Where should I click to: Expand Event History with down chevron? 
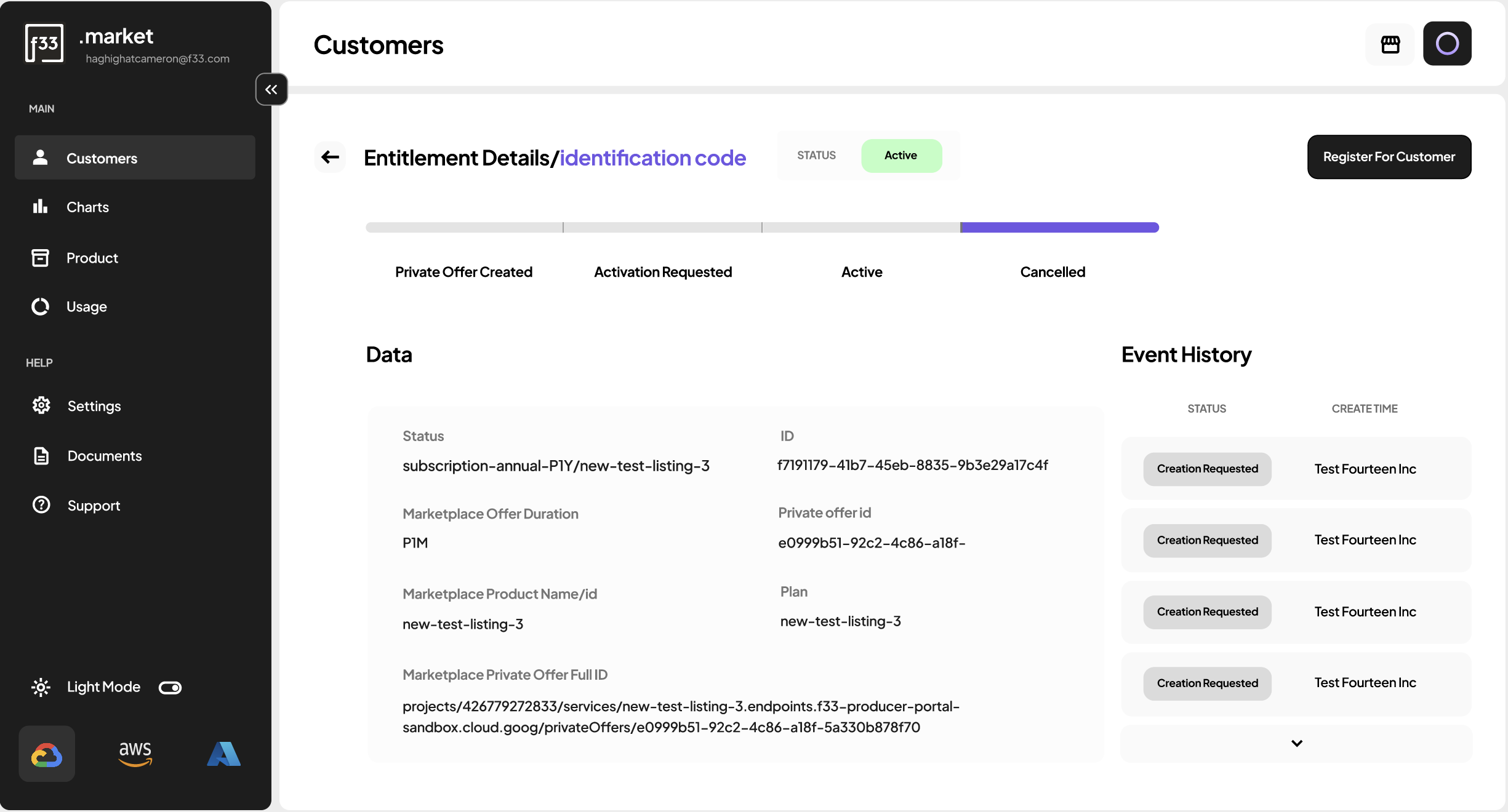pyautogui.click(x=1296, y=744)
